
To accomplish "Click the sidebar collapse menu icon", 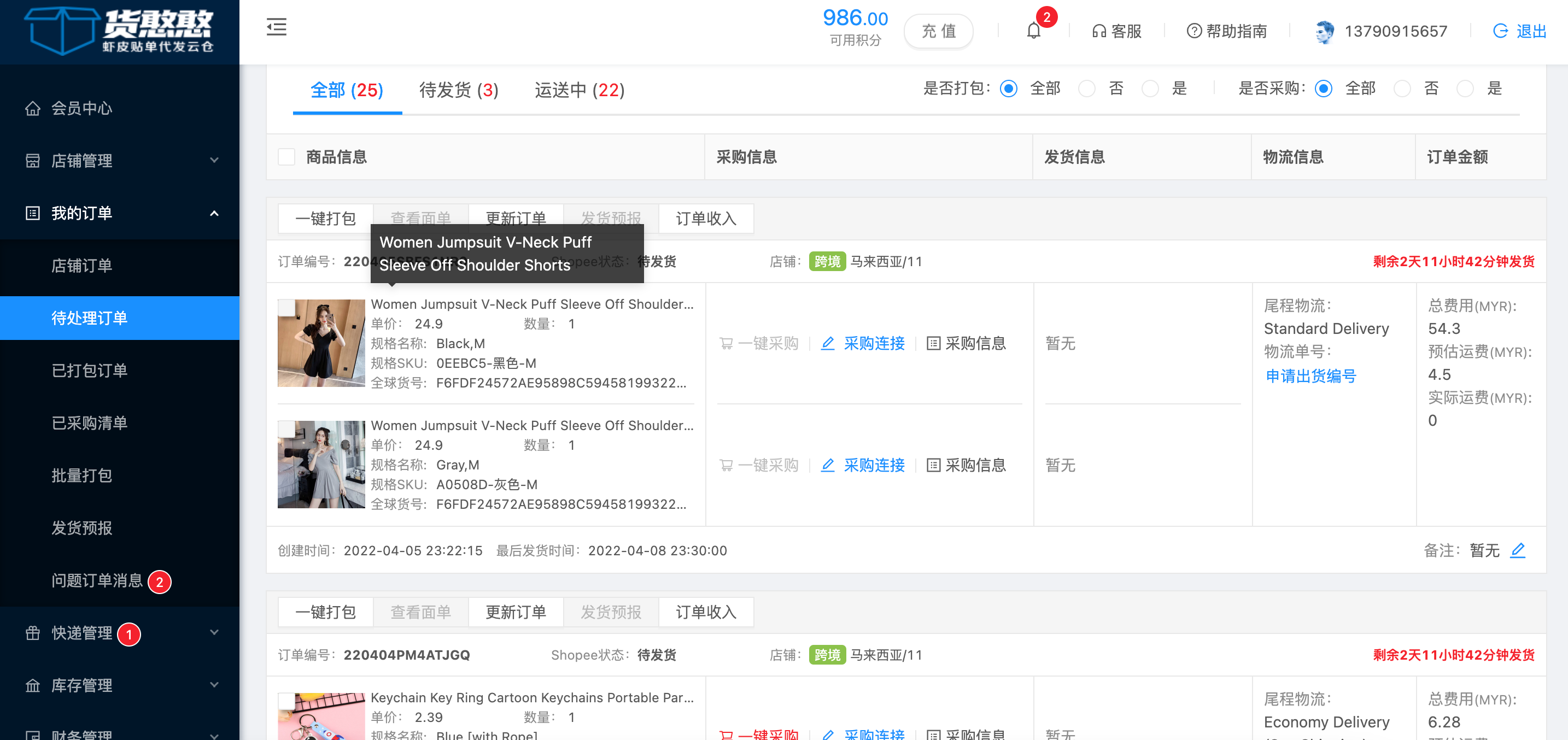I will tap(276, 27).
